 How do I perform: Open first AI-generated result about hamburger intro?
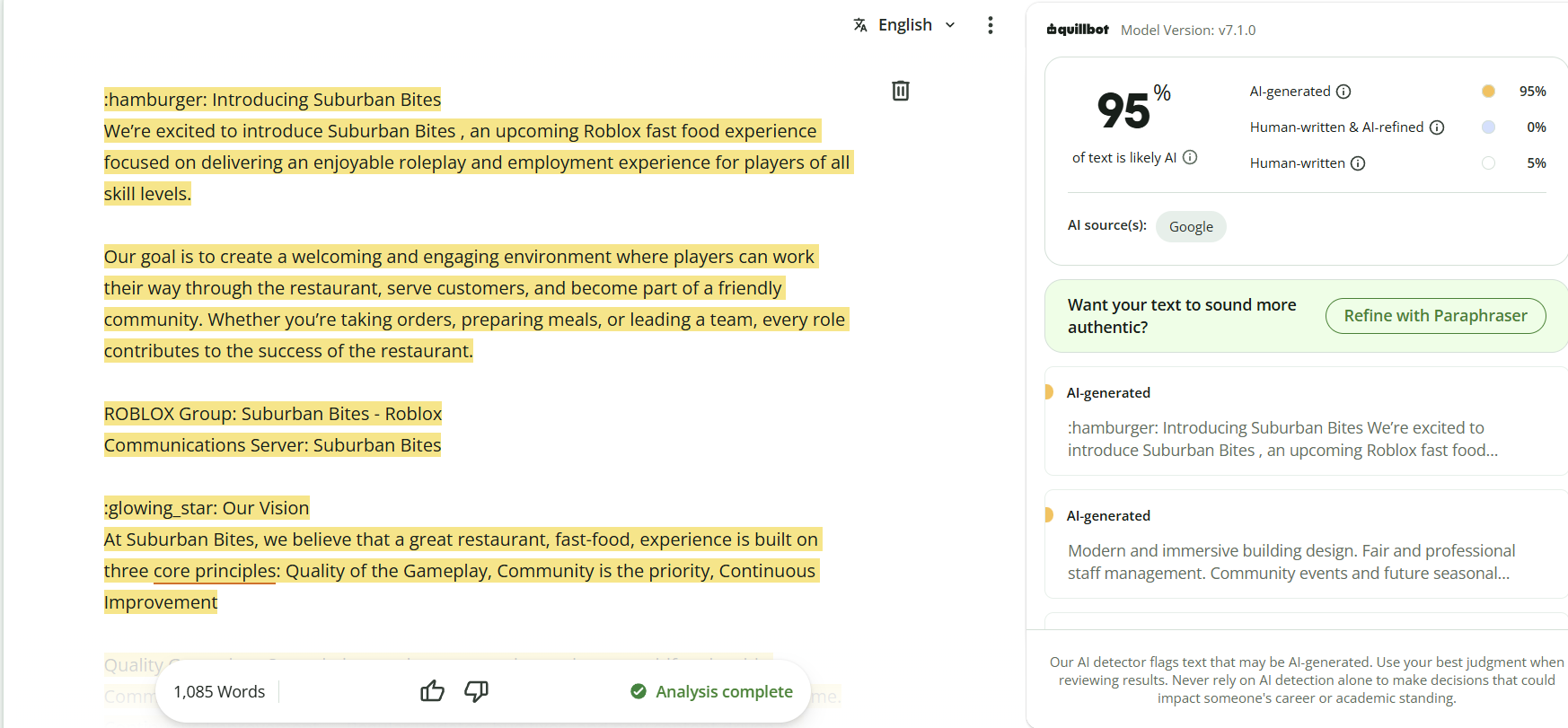pyautogui.click(x=1305, y=421)
